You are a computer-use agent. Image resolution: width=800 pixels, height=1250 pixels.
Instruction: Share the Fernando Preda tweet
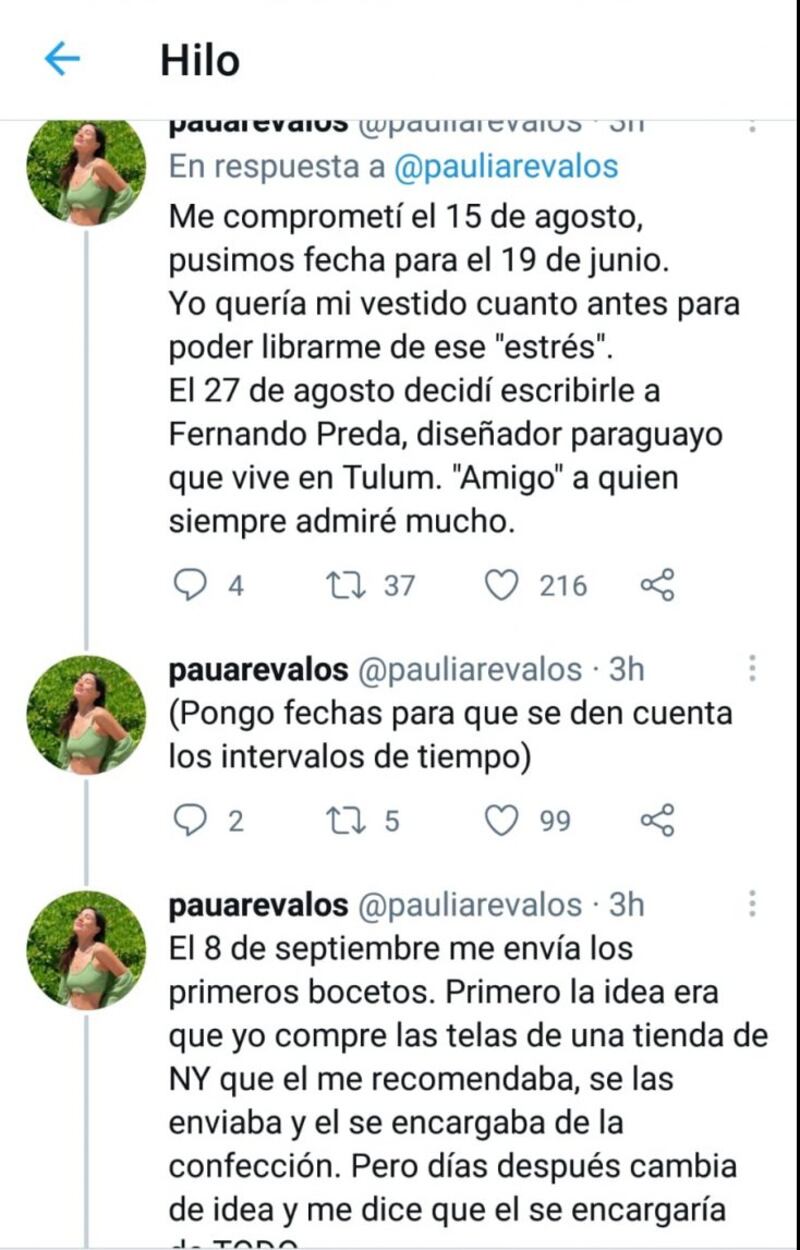click(657, 585)
